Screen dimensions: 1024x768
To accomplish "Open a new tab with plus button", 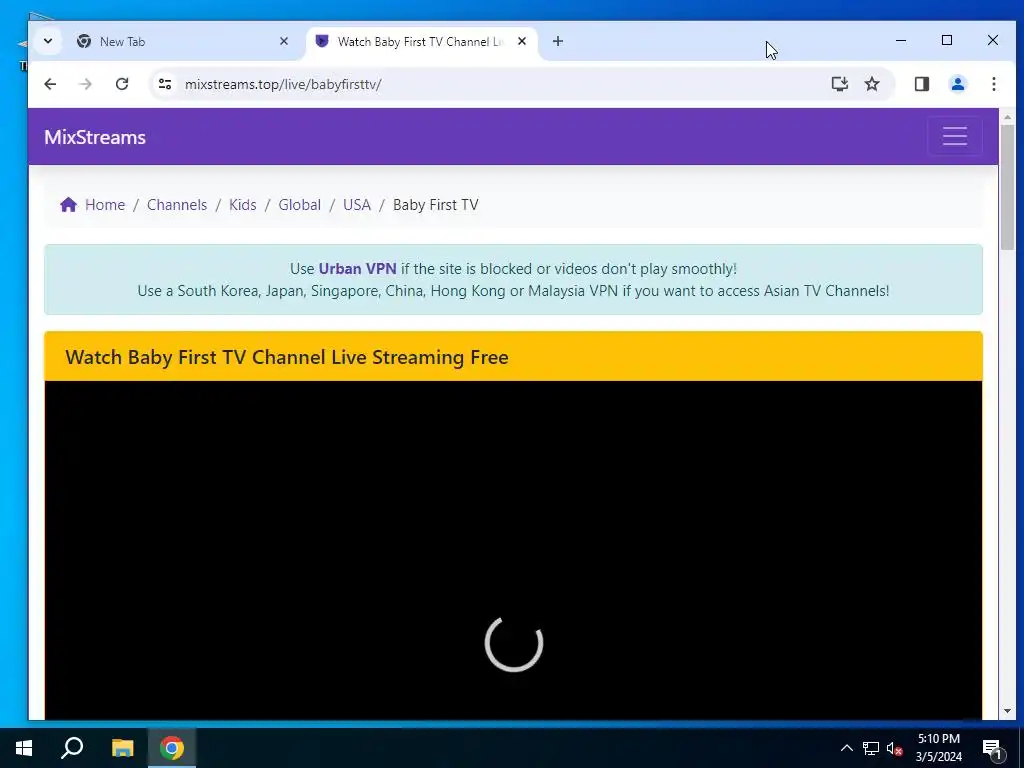I will [558, 41].
